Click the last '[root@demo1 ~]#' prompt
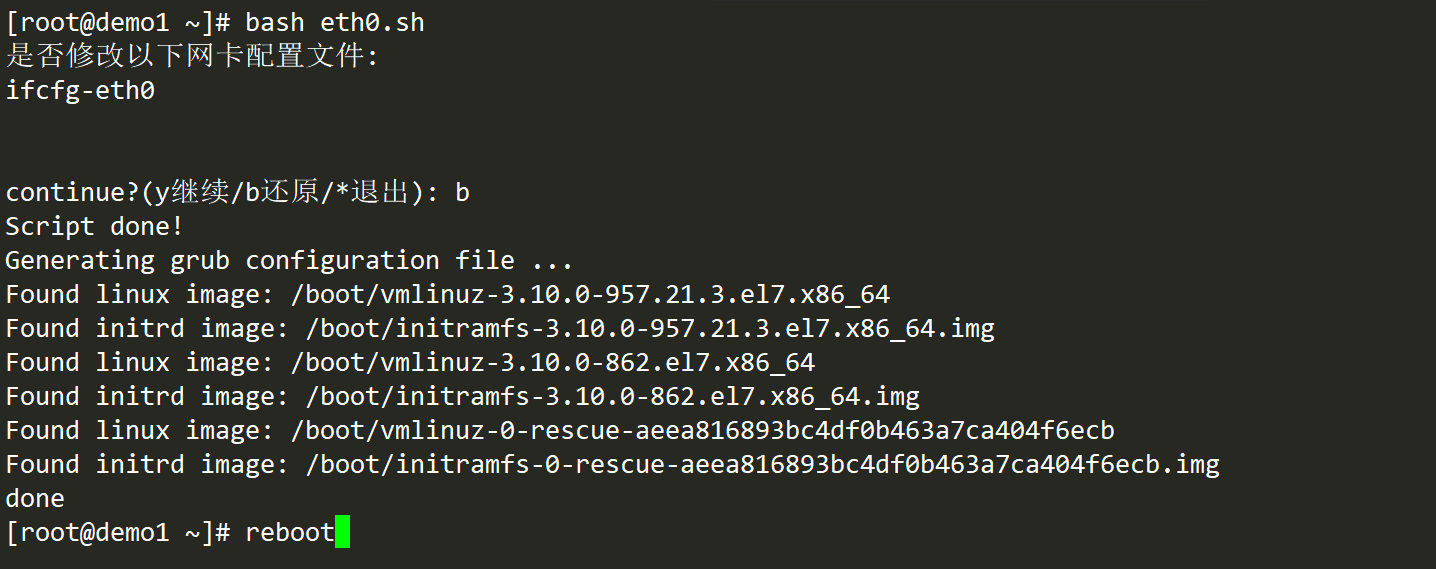Image resolution: width=1436 pixels, height=569 pixels. tap(119, 533)
